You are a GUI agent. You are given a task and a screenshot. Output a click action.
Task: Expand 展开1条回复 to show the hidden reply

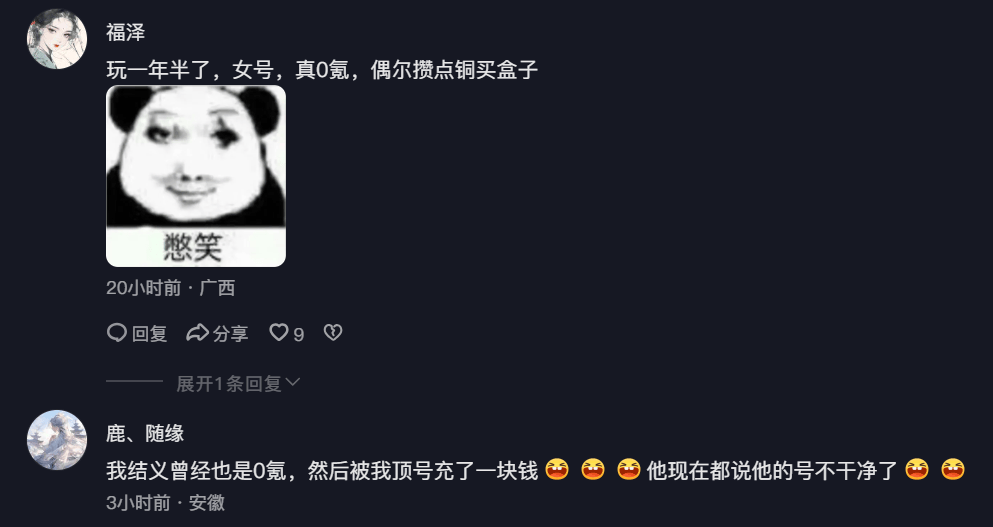point(237,383)
